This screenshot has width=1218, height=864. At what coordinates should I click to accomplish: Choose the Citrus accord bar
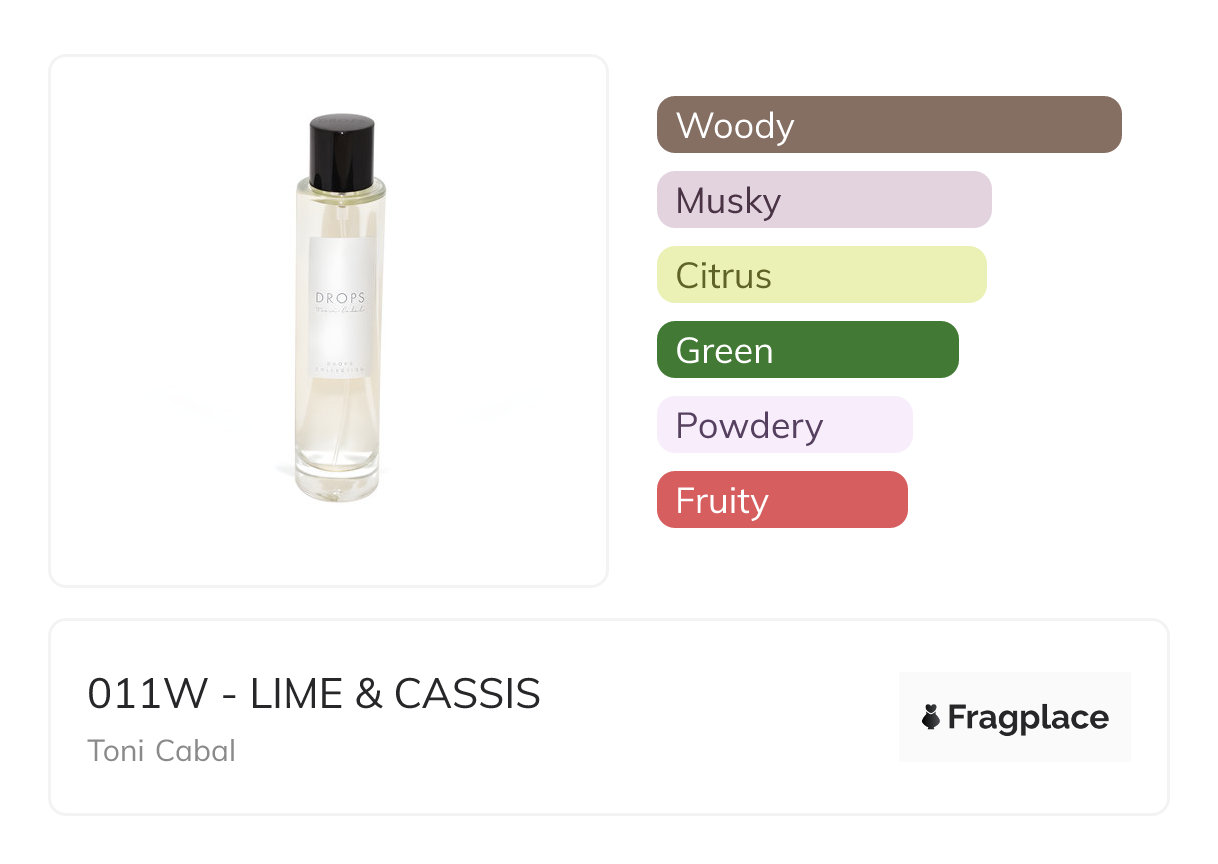pyautogui.click(x=821, y=275)
